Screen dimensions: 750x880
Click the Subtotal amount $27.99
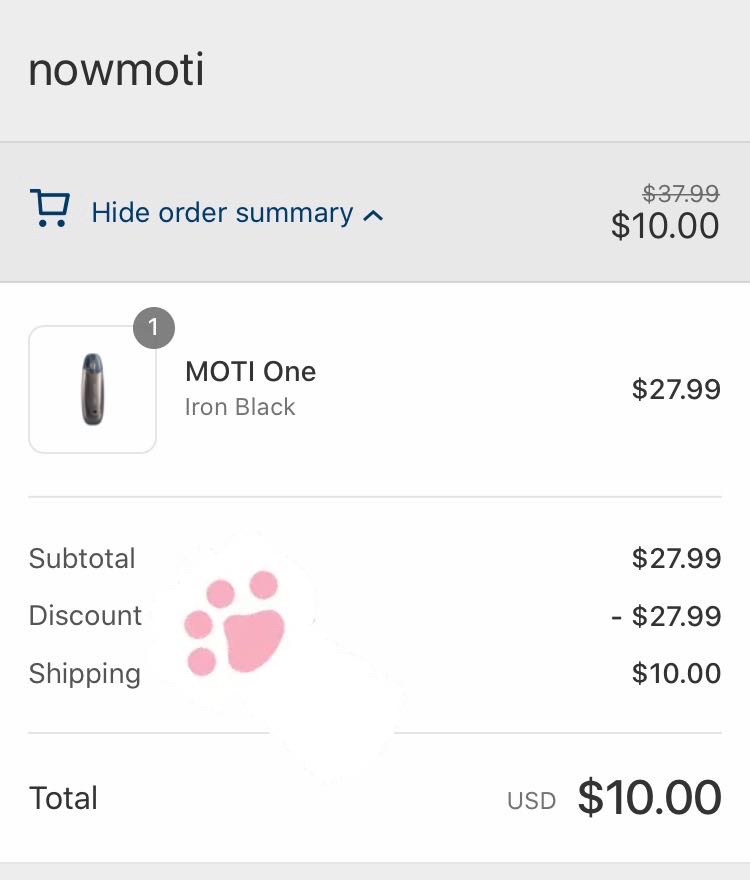[676, 558]
